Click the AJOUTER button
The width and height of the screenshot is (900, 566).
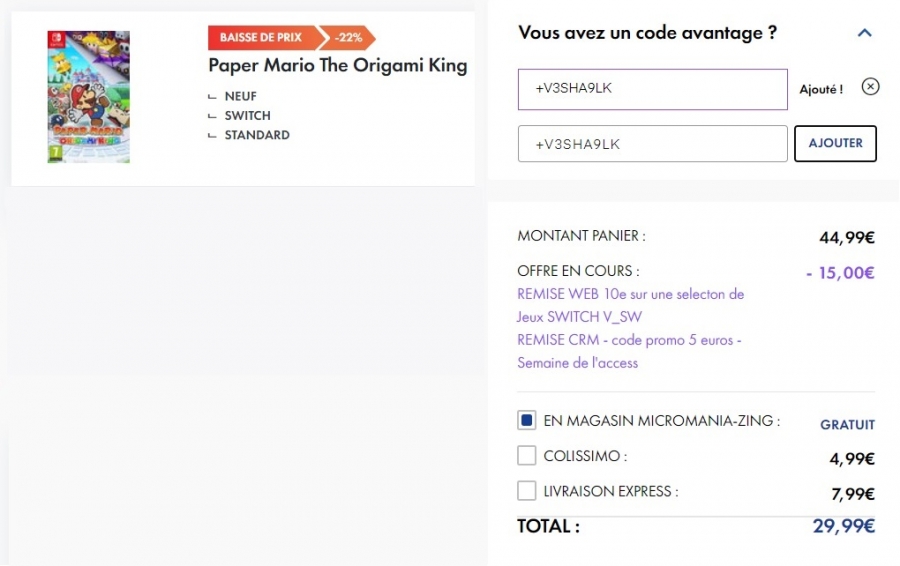[x=835, y=143]
